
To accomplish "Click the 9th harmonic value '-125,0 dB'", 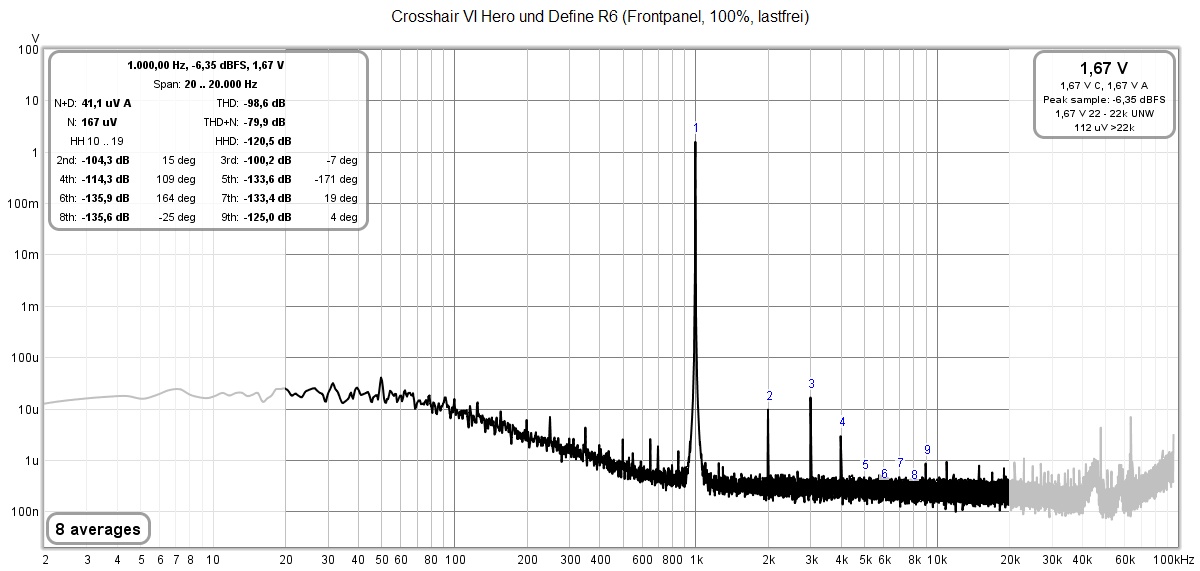I will click(267, 217).
